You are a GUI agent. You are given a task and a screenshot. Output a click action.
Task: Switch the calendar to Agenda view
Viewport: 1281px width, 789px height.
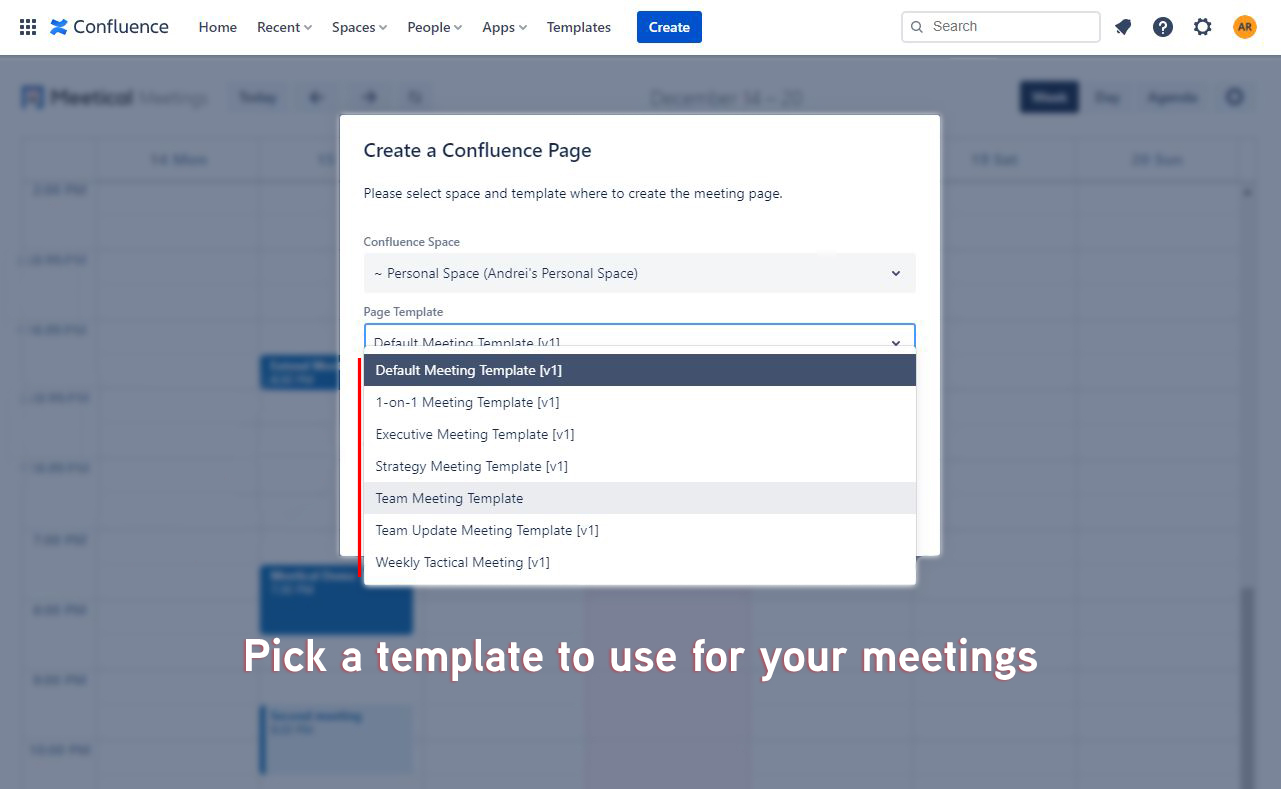tap(1172, 97)
